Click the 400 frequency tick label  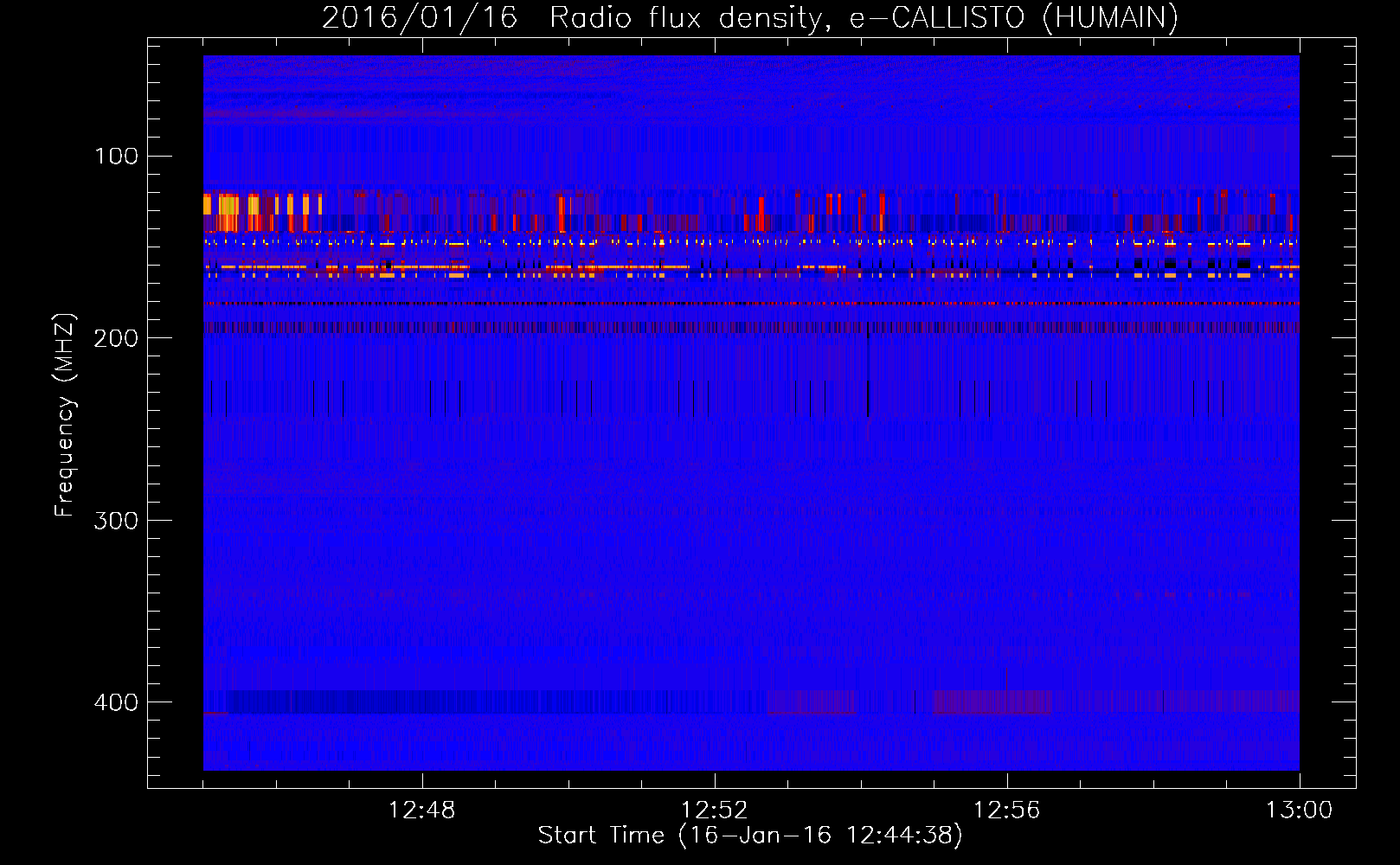point(116,702)
